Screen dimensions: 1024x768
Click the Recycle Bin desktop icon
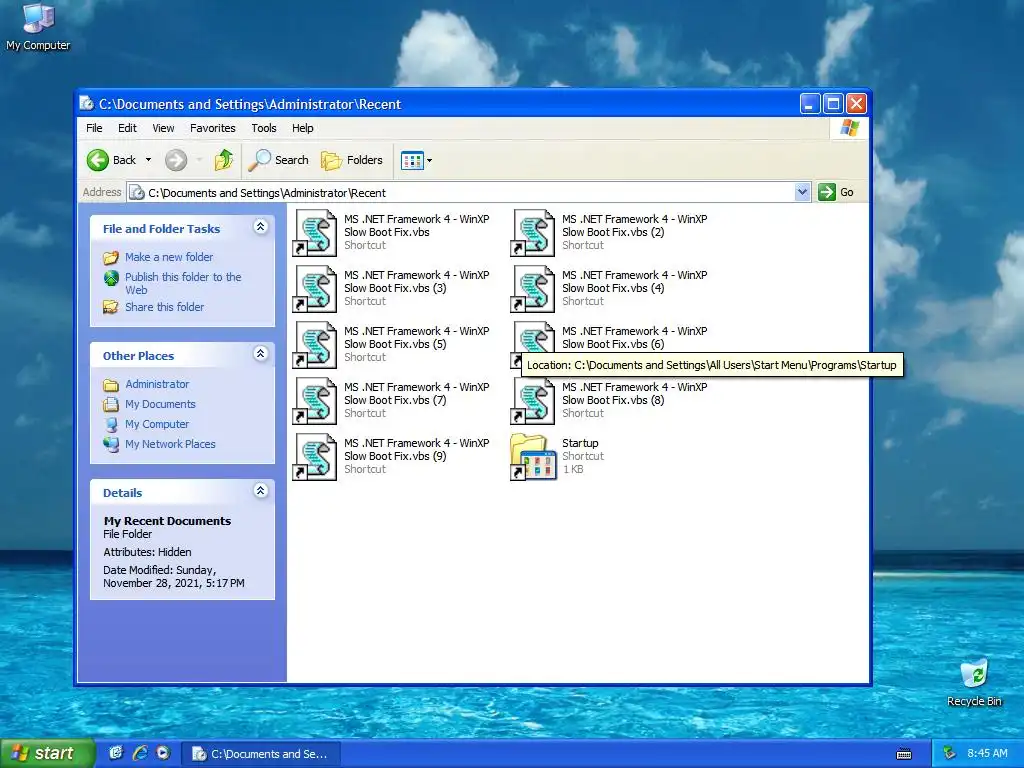[x=974, y=675]
